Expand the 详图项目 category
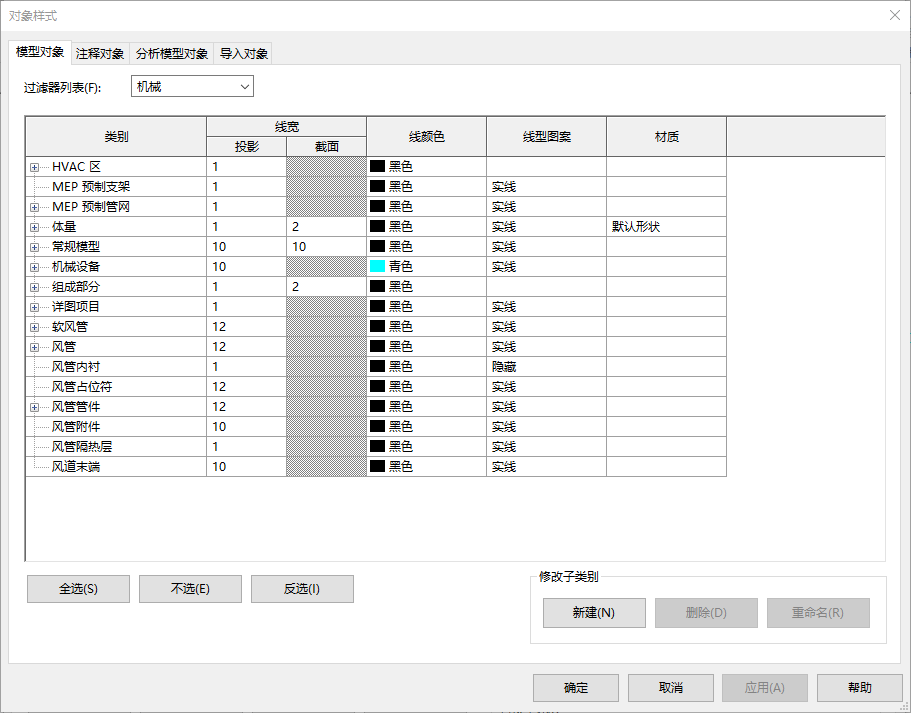911x713 pixels. (x=34, y=307)
